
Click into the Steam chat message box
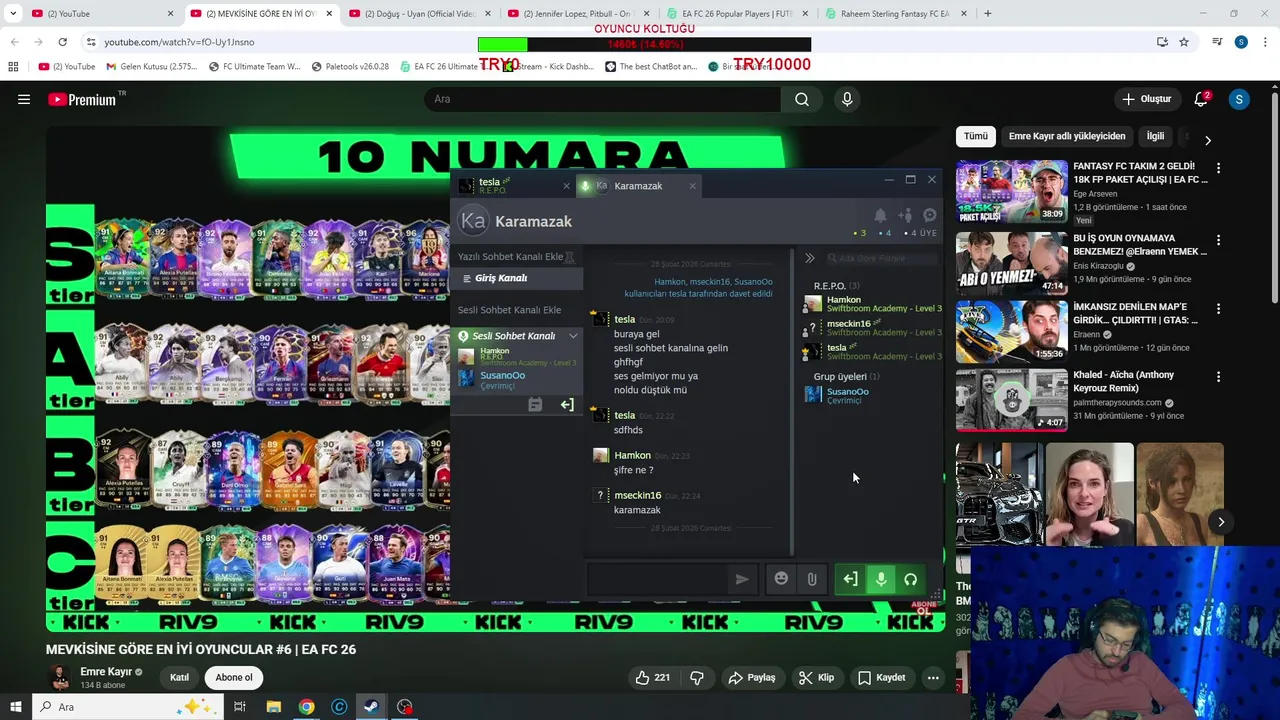[x=658, y=579]
